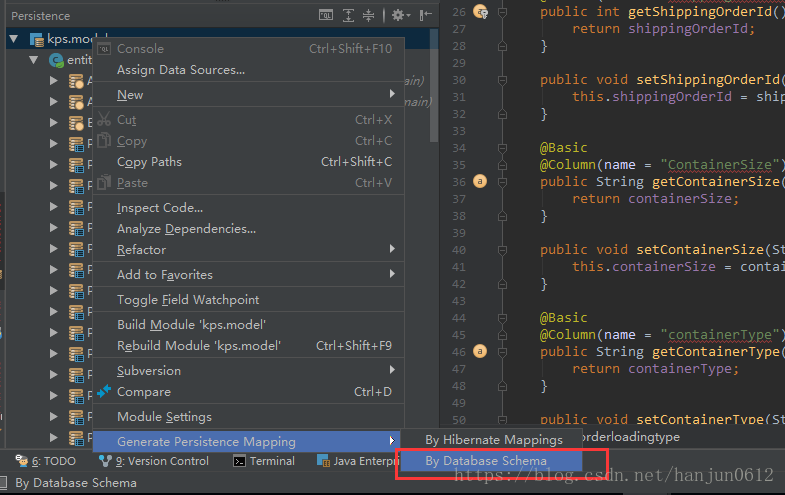Collapse the kps.model tree node arrow
Viewport: 785px width, 495px height.
14,39
